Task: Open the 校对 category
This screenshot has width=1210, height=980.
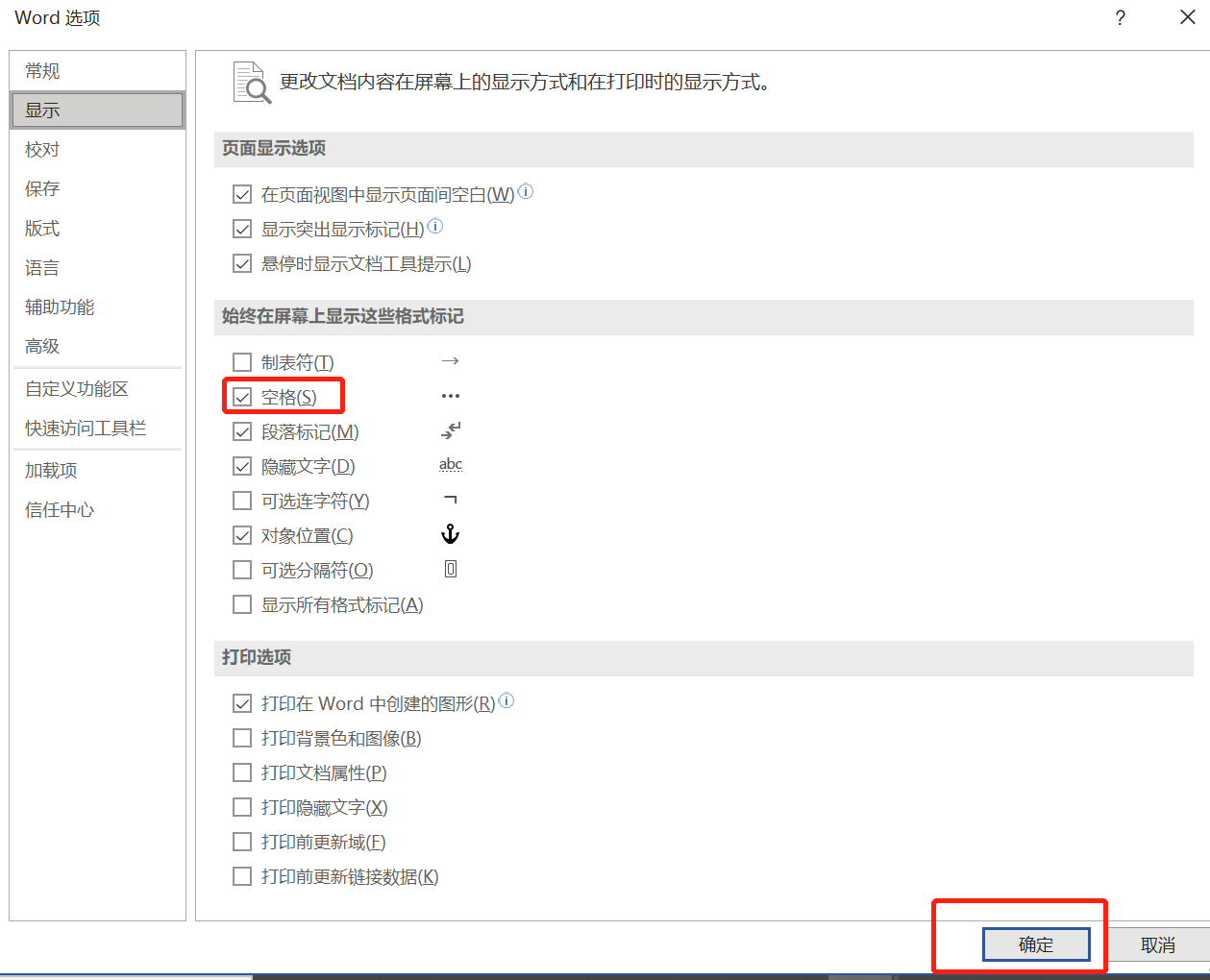Action: click(97, 150)
